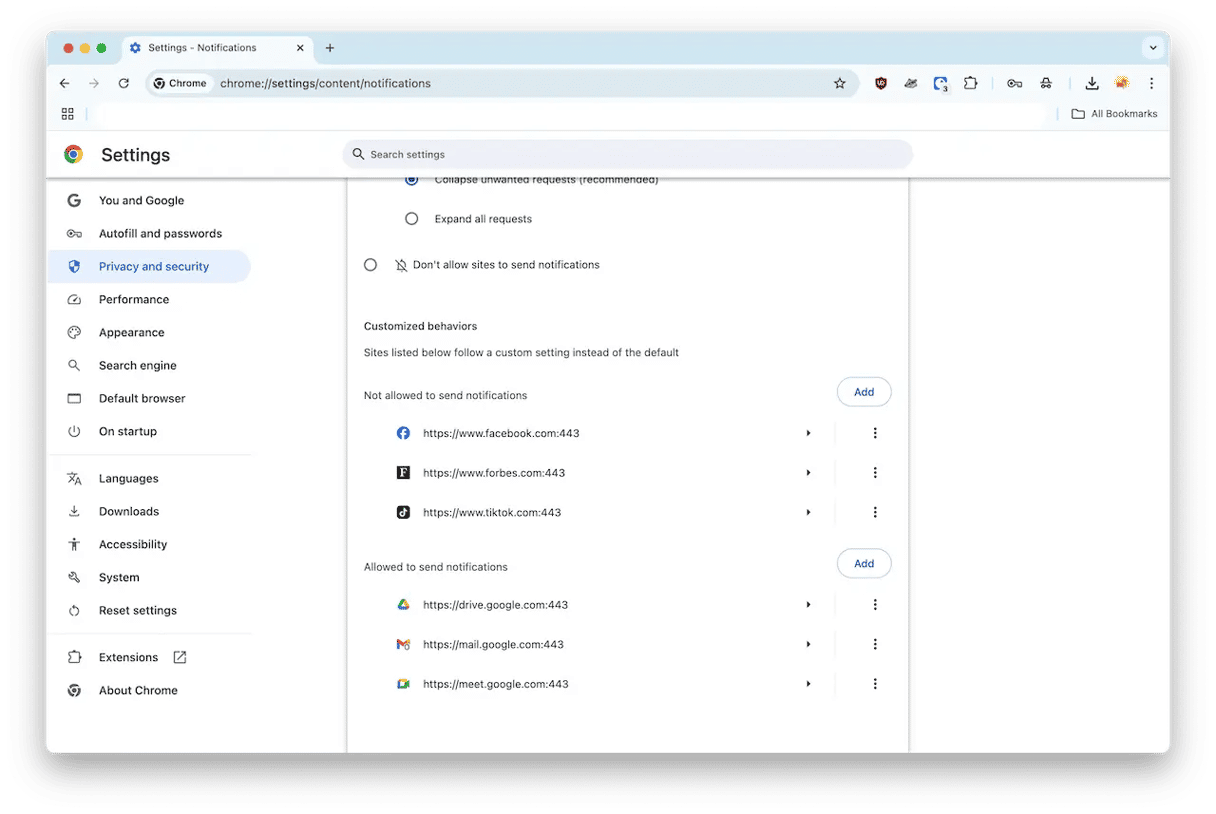1216x814 pixels.
Task: Choose Don't allow sites to send notifications
Action: tap(371, 265)
